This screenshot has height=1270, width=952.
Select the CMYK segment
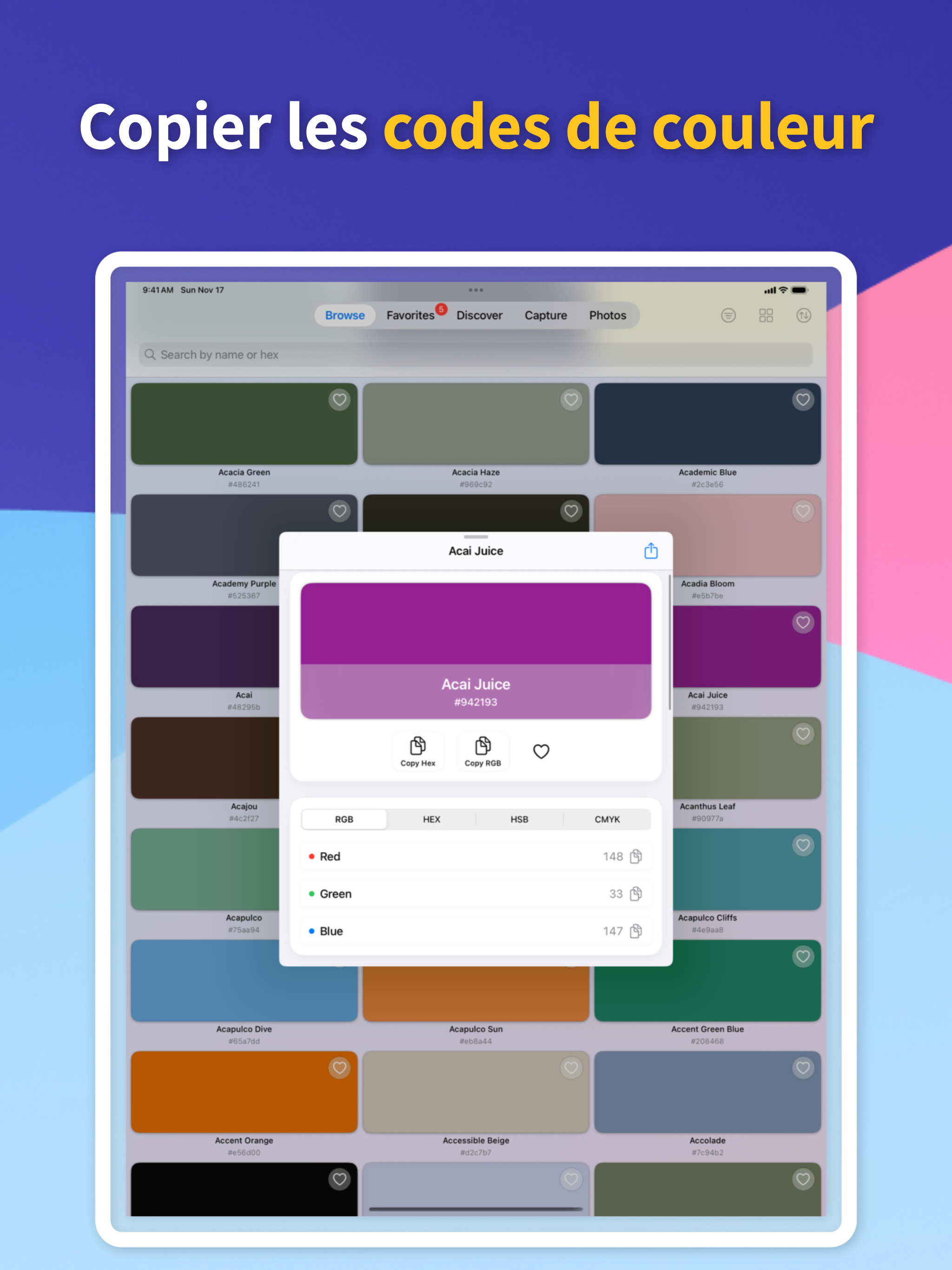click(607, 819)
